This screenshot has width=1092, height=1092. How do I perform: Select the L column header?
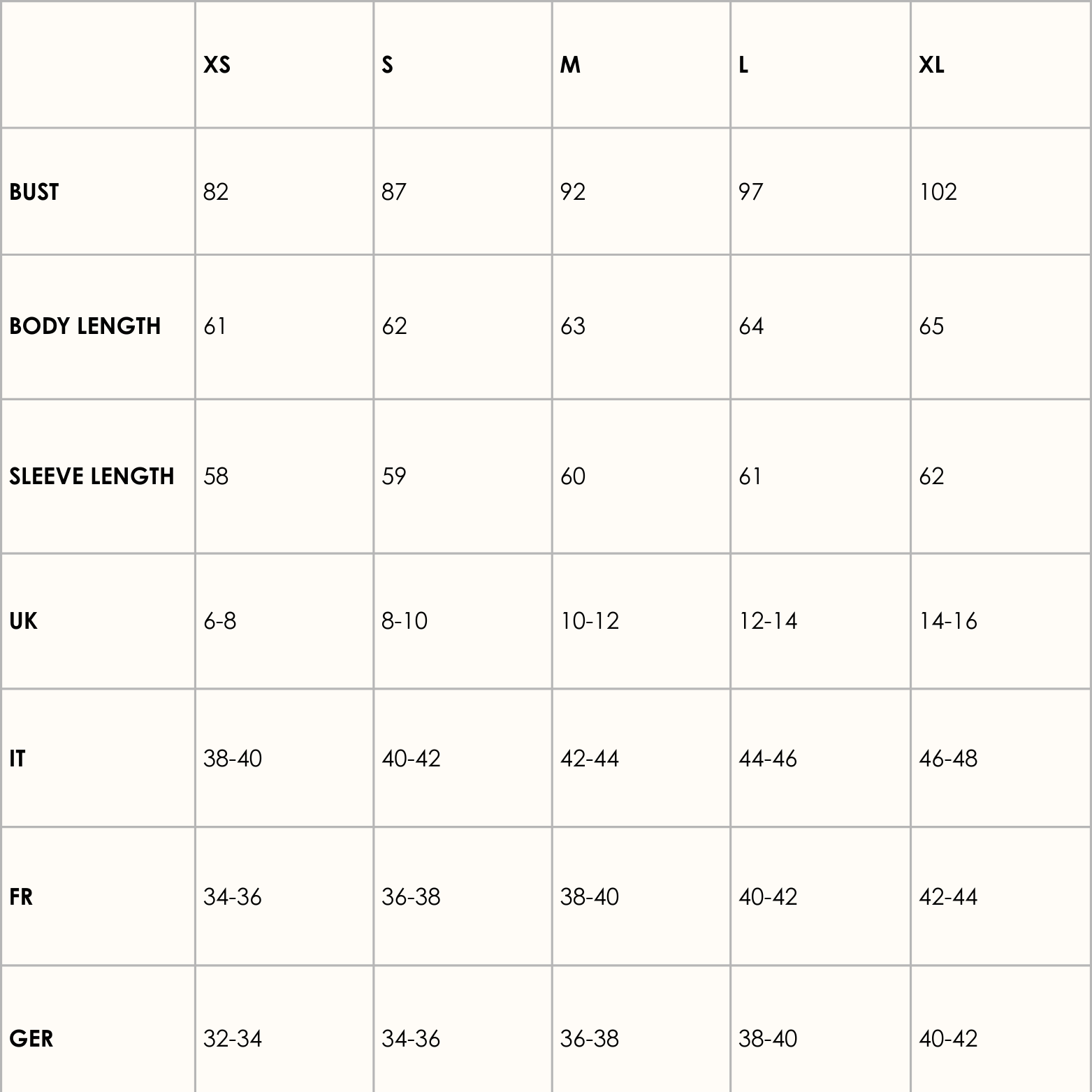coord(743,65)
